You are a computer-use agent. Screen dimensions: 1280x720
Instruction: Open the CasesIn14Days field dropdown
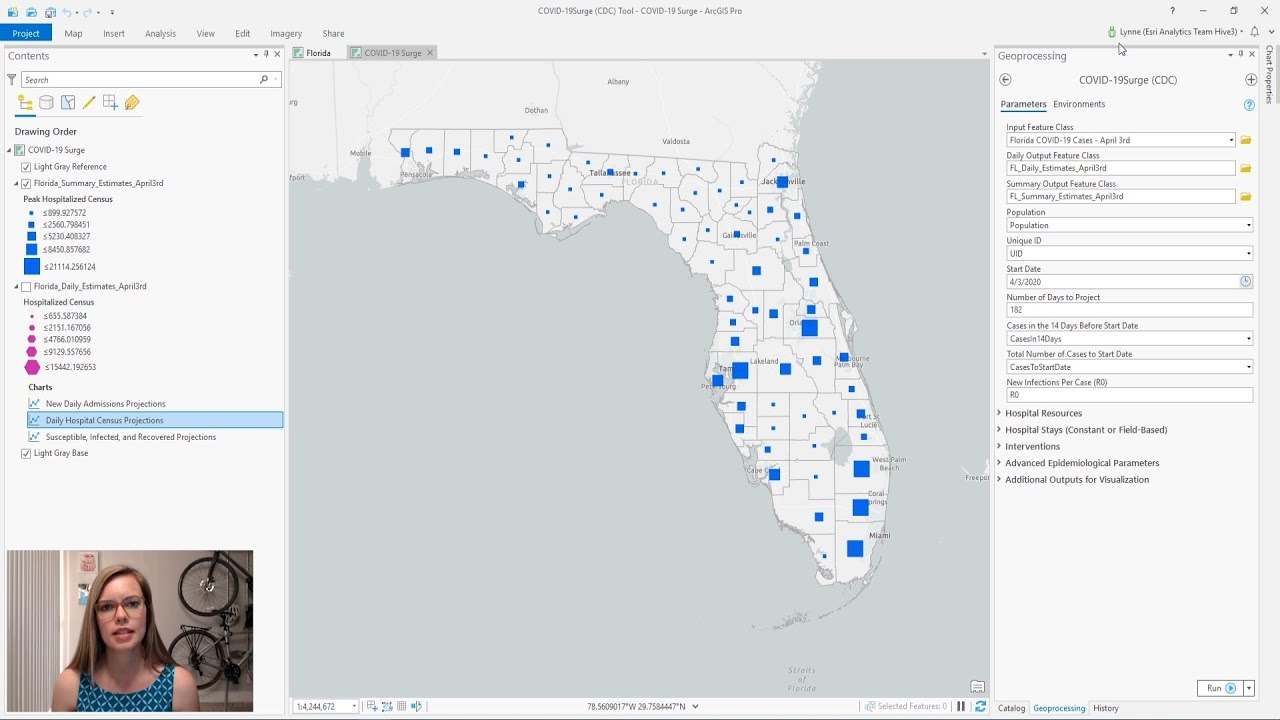[1248, 339]
